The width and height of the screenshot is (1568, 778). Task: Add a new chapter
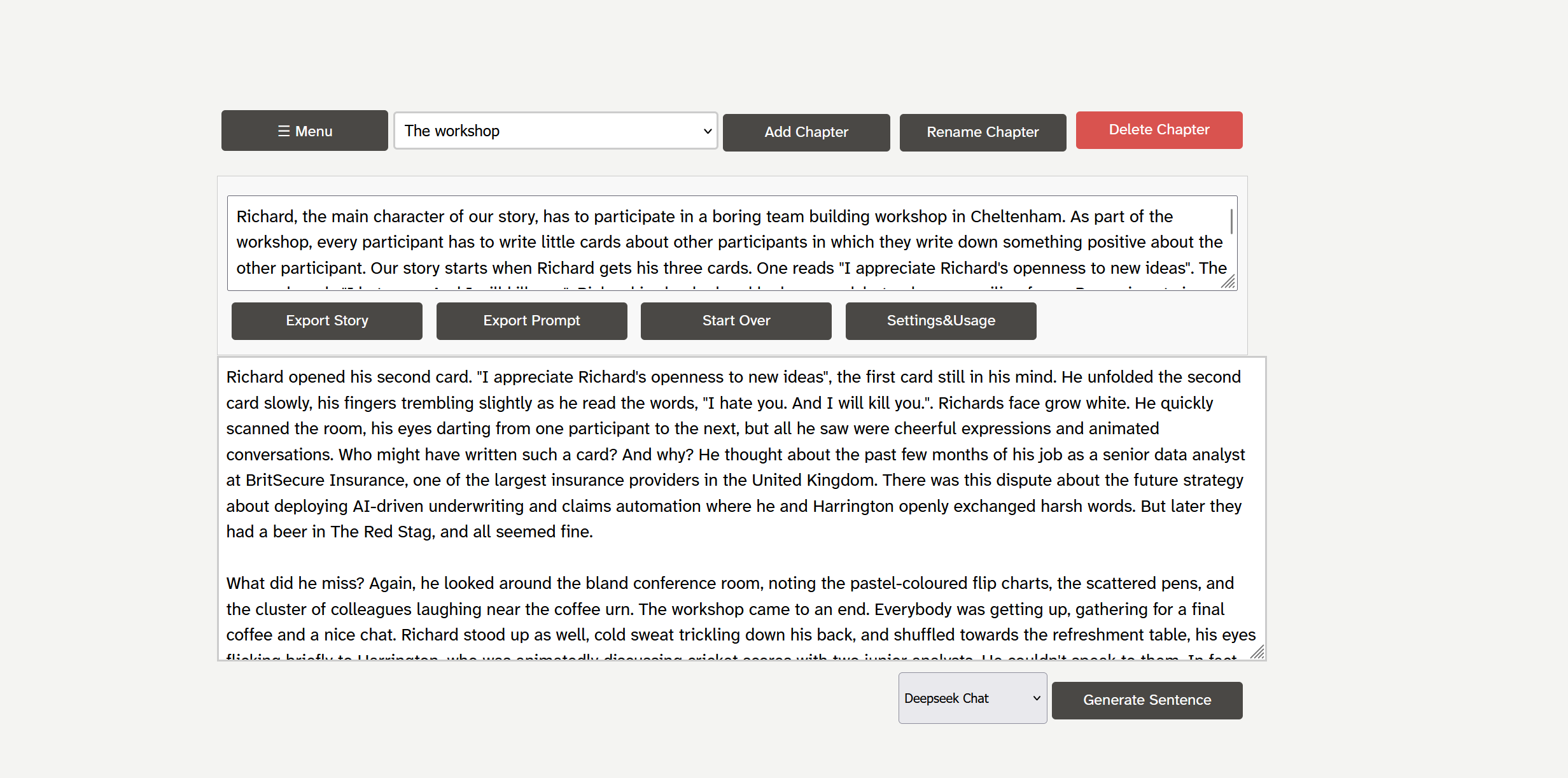tap(806, 132)
